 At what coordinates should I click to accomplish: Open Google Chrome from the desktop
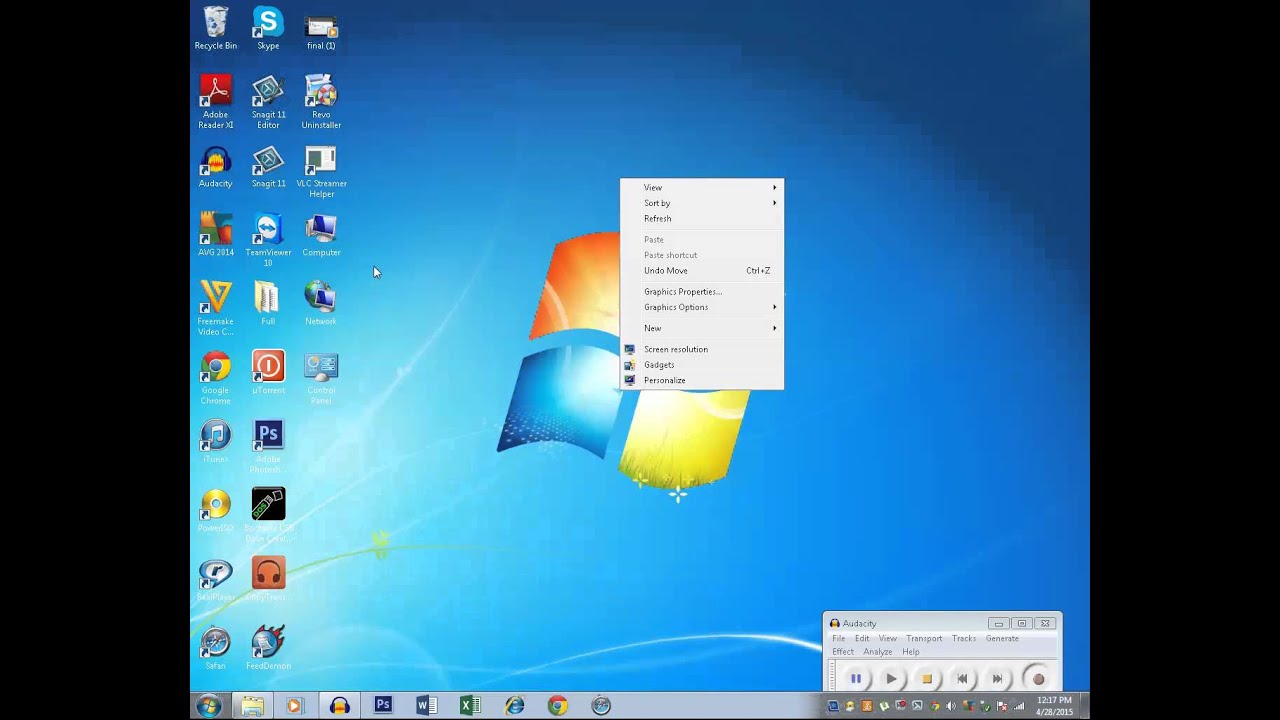[215, 367]
